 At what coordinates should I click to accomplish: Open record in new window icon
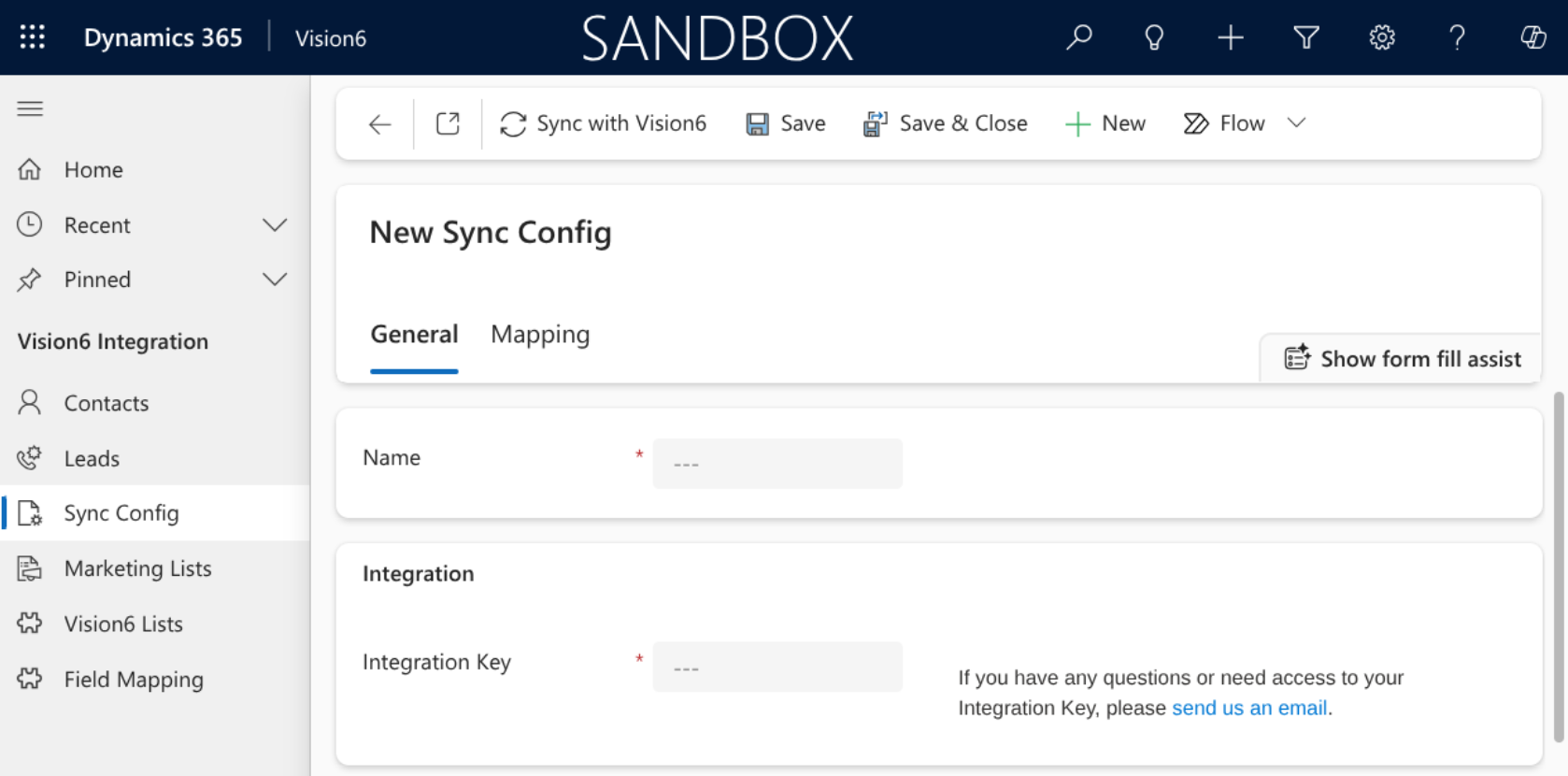(448, 123)
